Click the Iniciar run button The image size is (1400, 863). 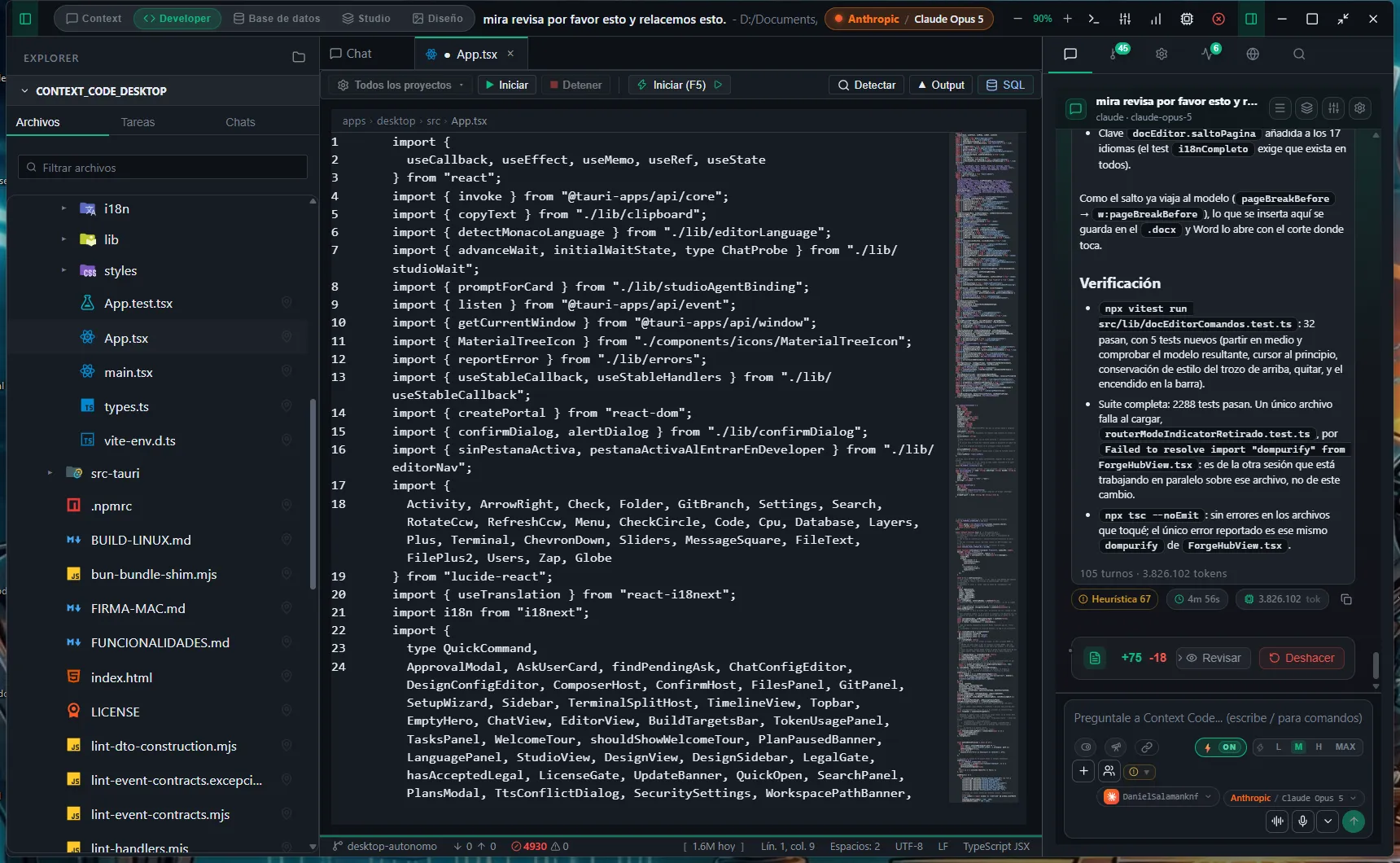pos(506,85)
